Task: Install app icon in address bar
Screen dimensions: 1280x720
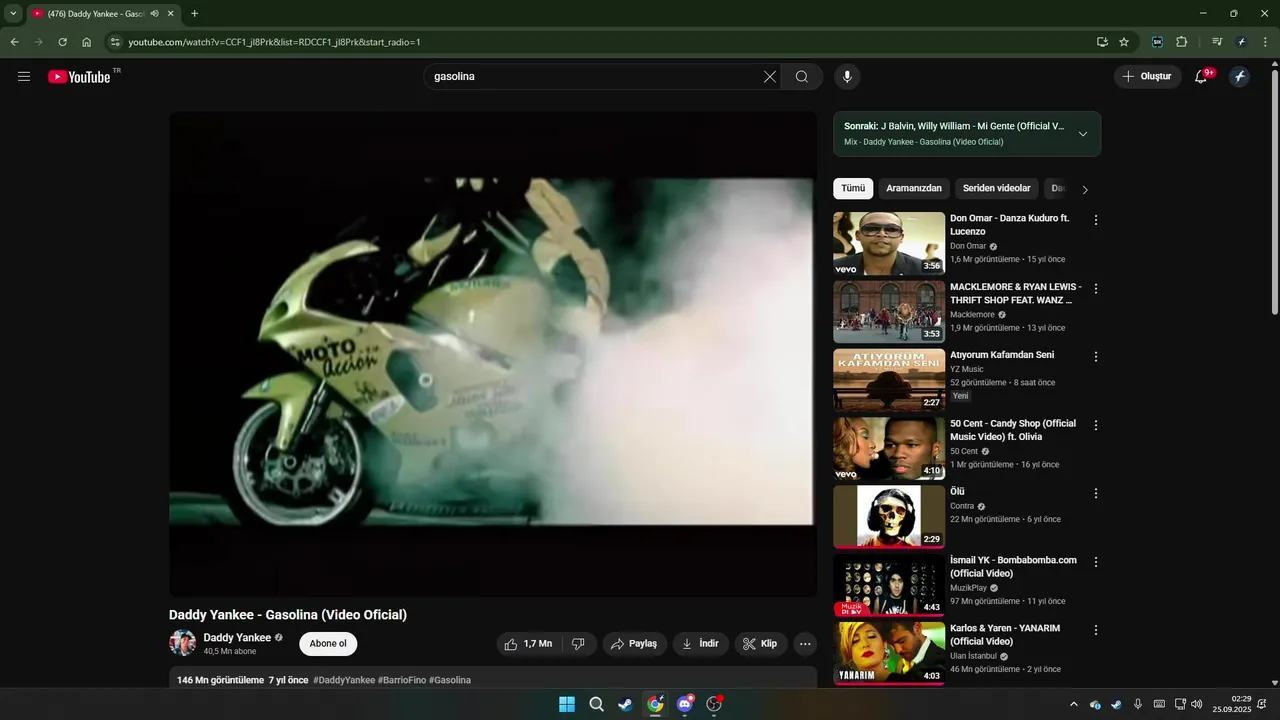Action: (x=1102, y=42)
